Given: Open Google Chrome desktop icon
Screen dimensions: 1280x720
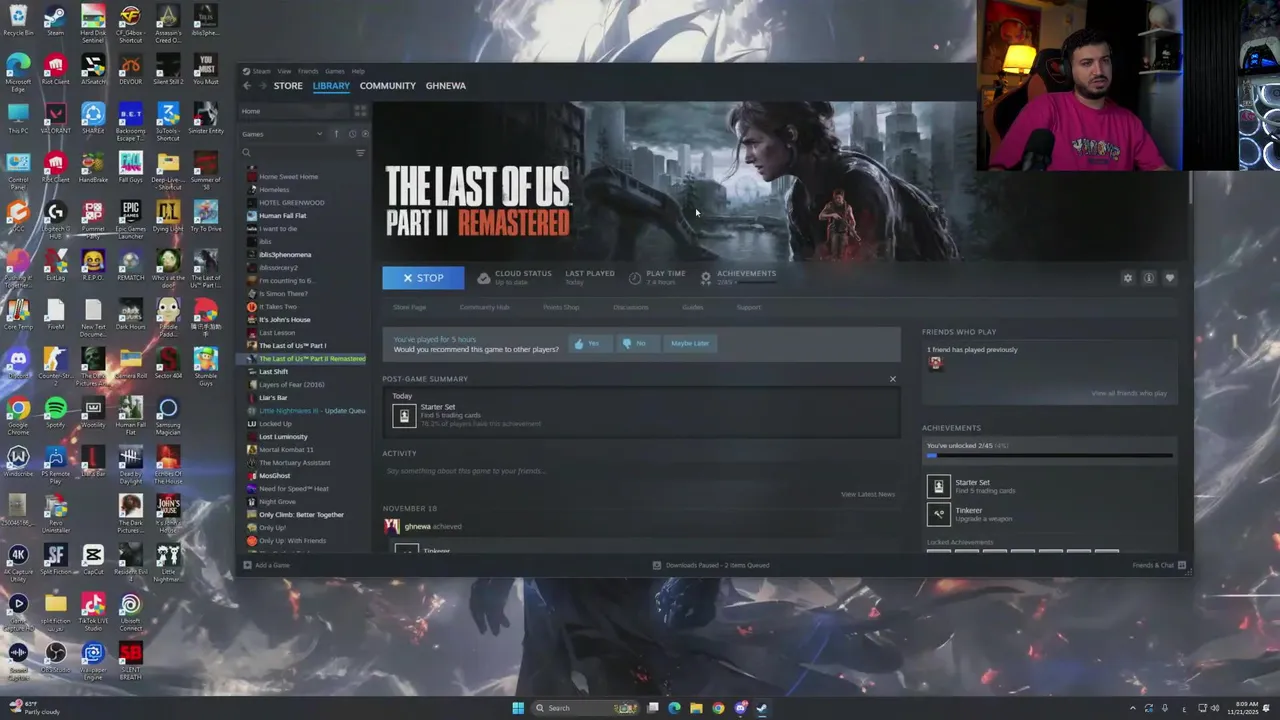Looking at the screenshot, I should 18,415.
